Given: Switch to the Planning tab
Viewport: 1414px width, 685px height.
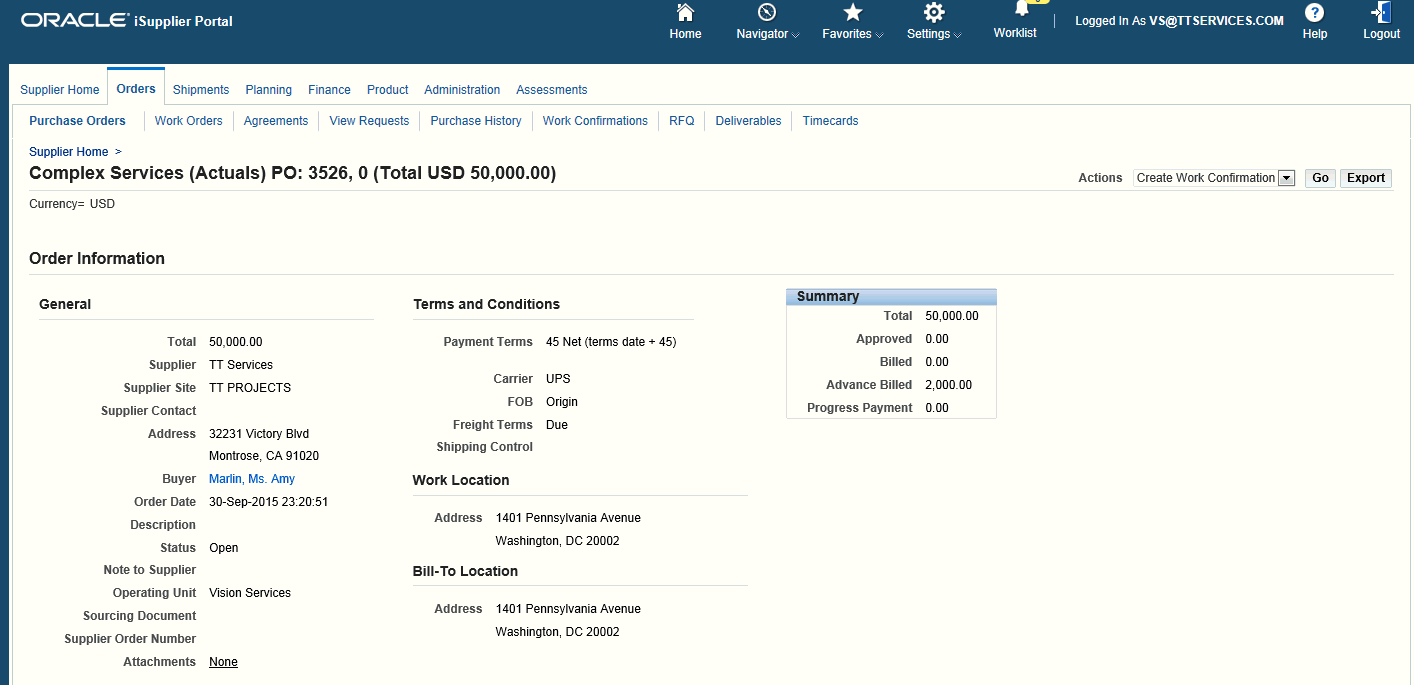Looking at the screenshot, I should [269, 90].
